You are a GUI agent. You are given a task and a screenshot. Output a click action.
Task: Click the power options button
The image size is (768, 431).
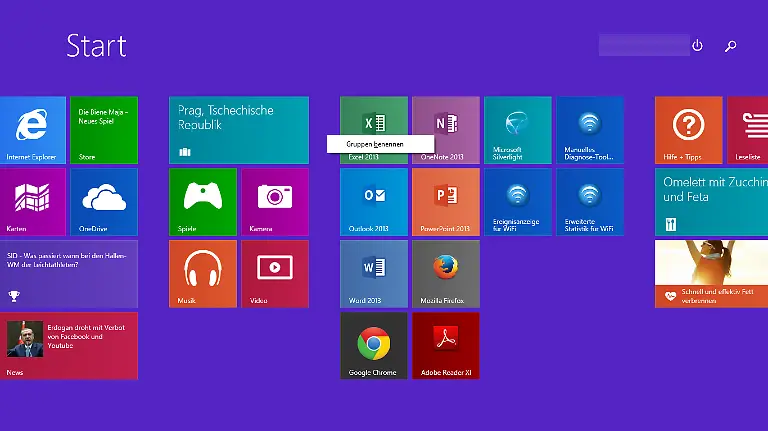click(x=697, y=46)
